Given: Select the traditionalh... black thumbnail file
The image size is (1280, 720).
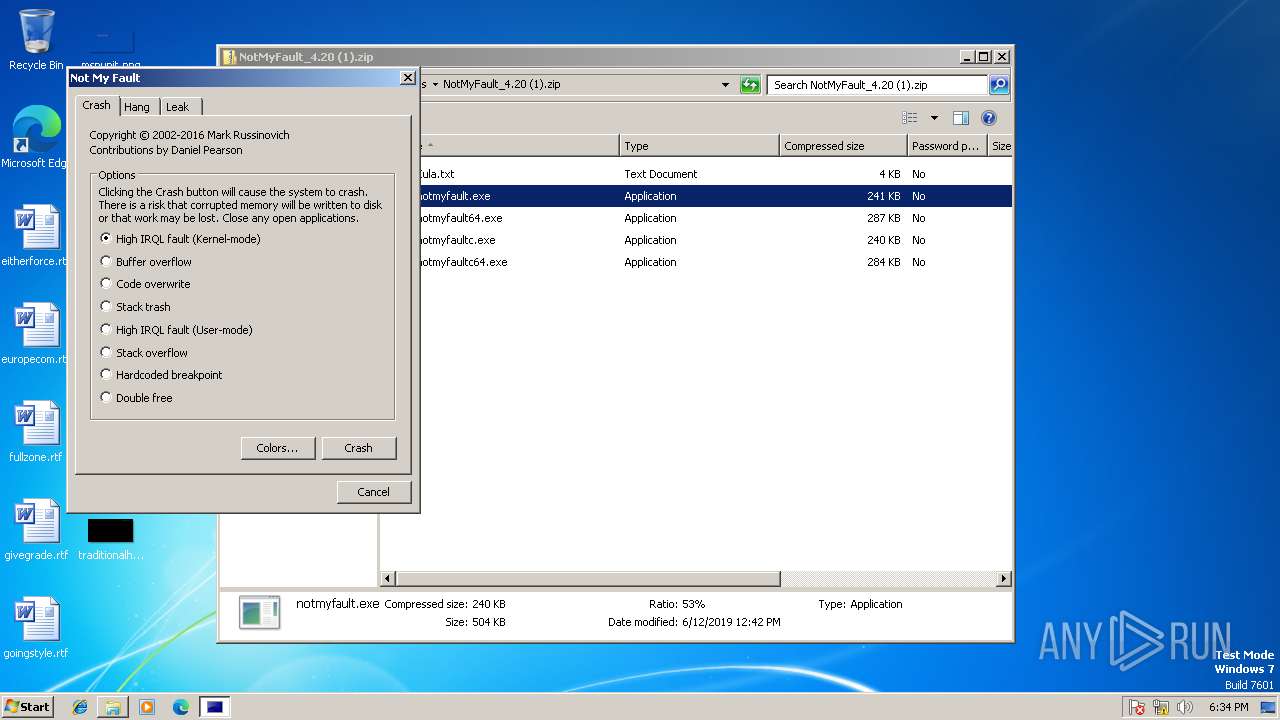Looking at the screenshot, I should 110,540.
